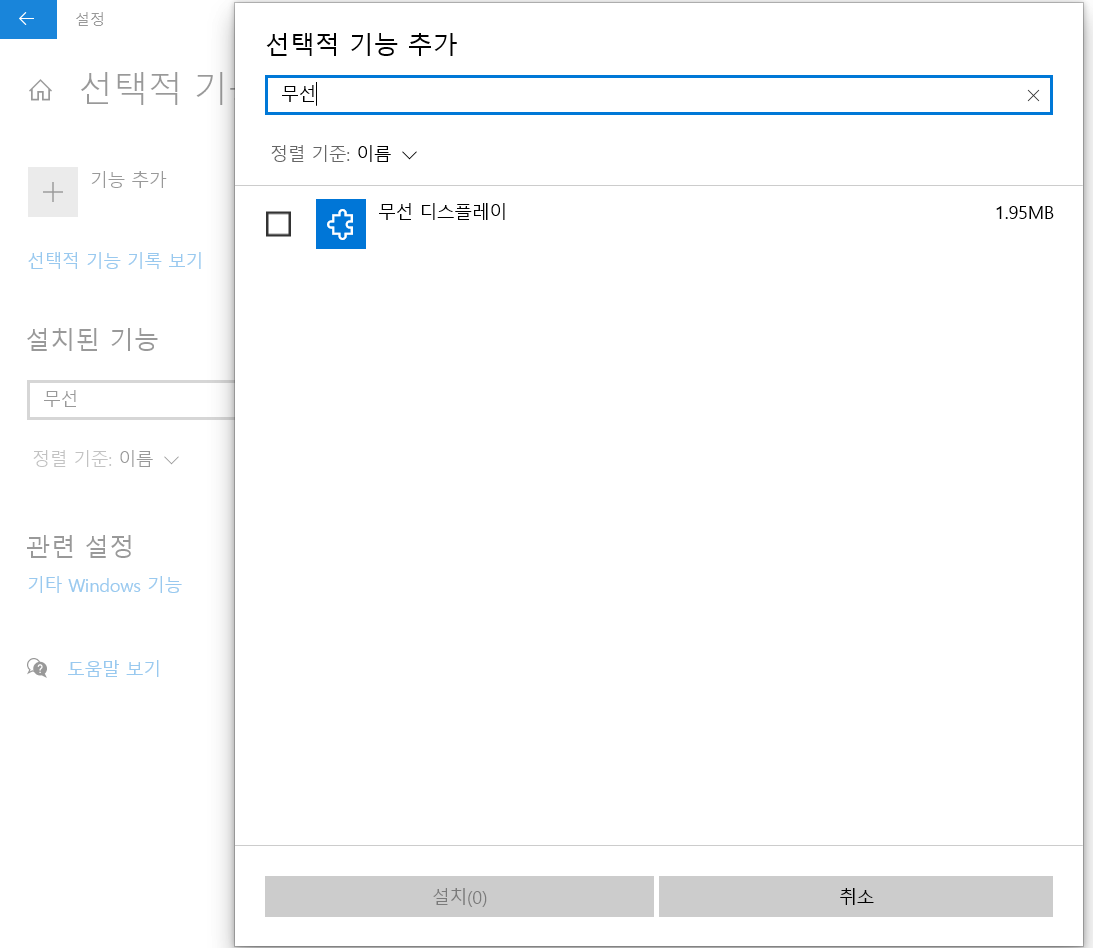Open background page 정렬 기준 dropdown

coord(106,459)
